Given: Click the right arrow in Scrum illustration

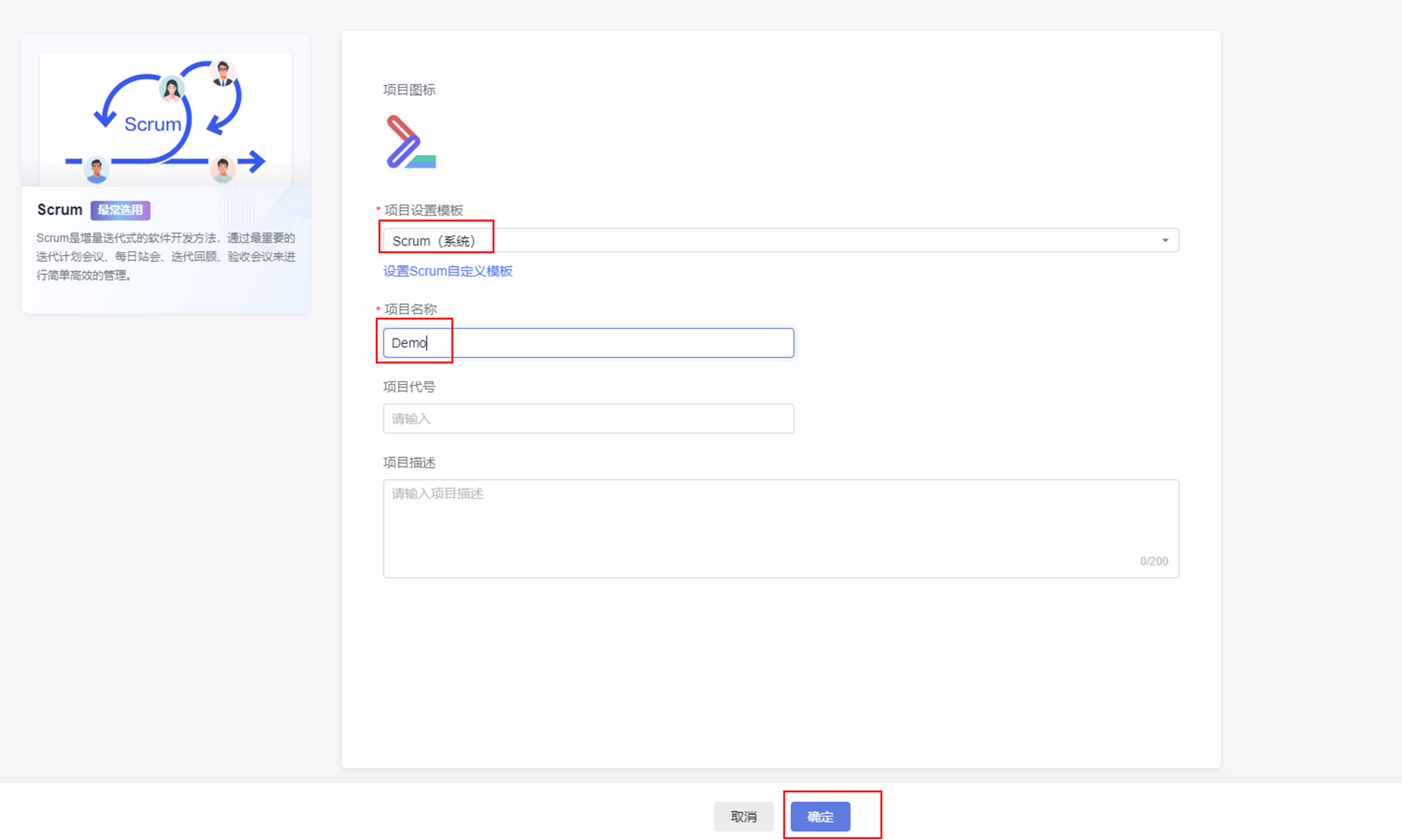Looking at the screenshot, I should click(x=254, y=161).
